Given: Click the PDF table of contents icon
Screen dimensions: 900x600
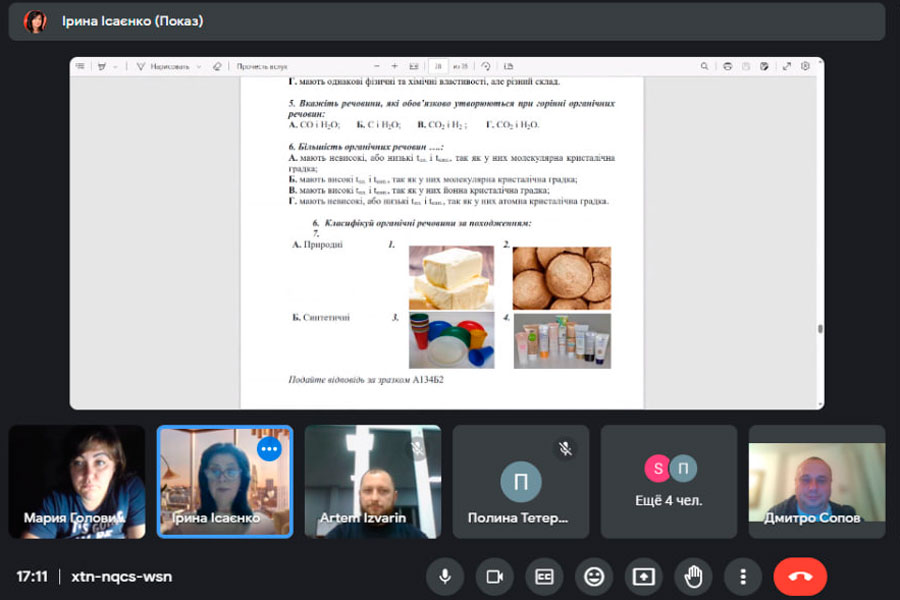Looking at the screenshot, I should pyautogui.click(x=80, y=67).
